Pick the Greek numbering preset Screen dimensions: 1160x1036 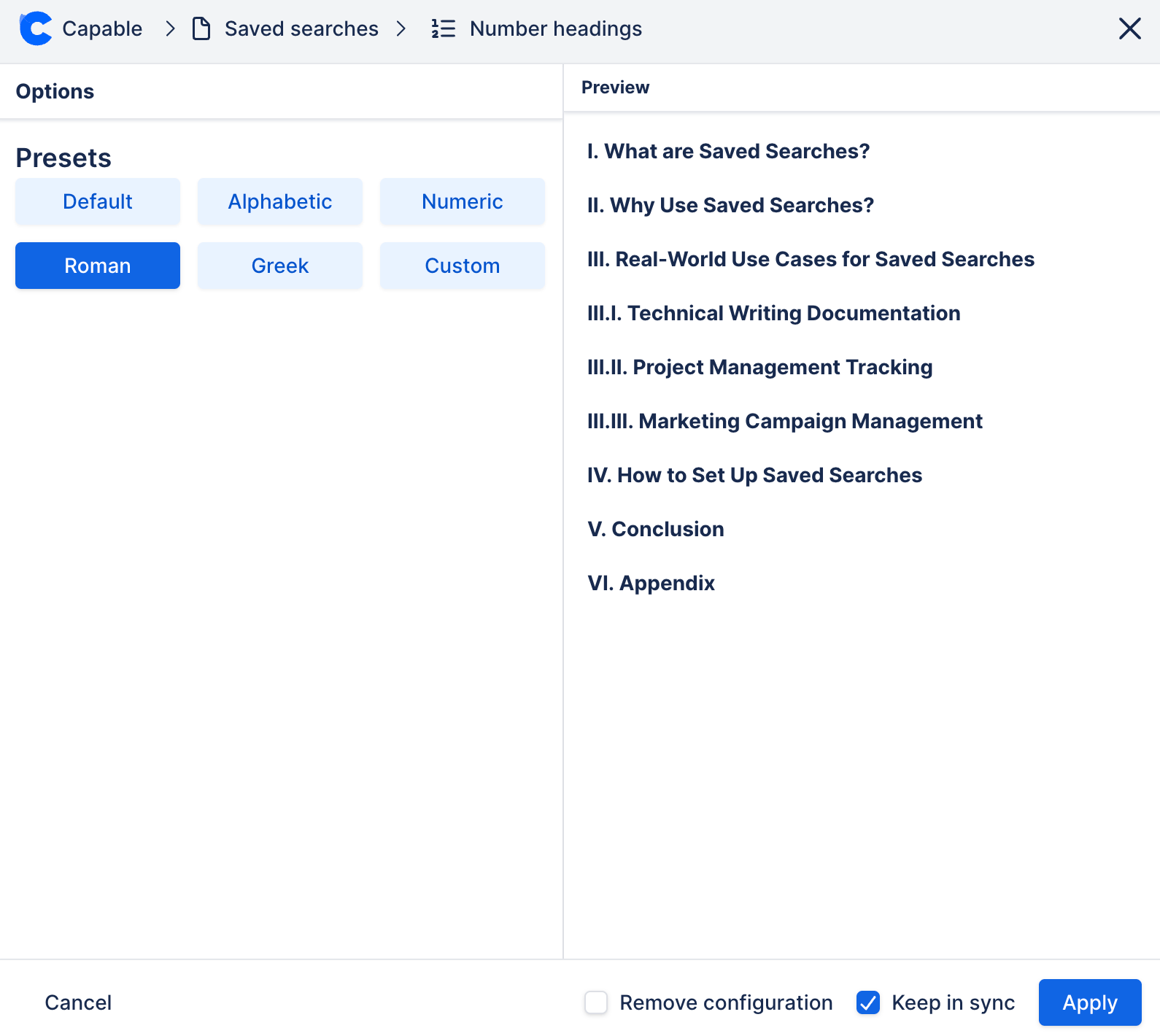(280, 266)
